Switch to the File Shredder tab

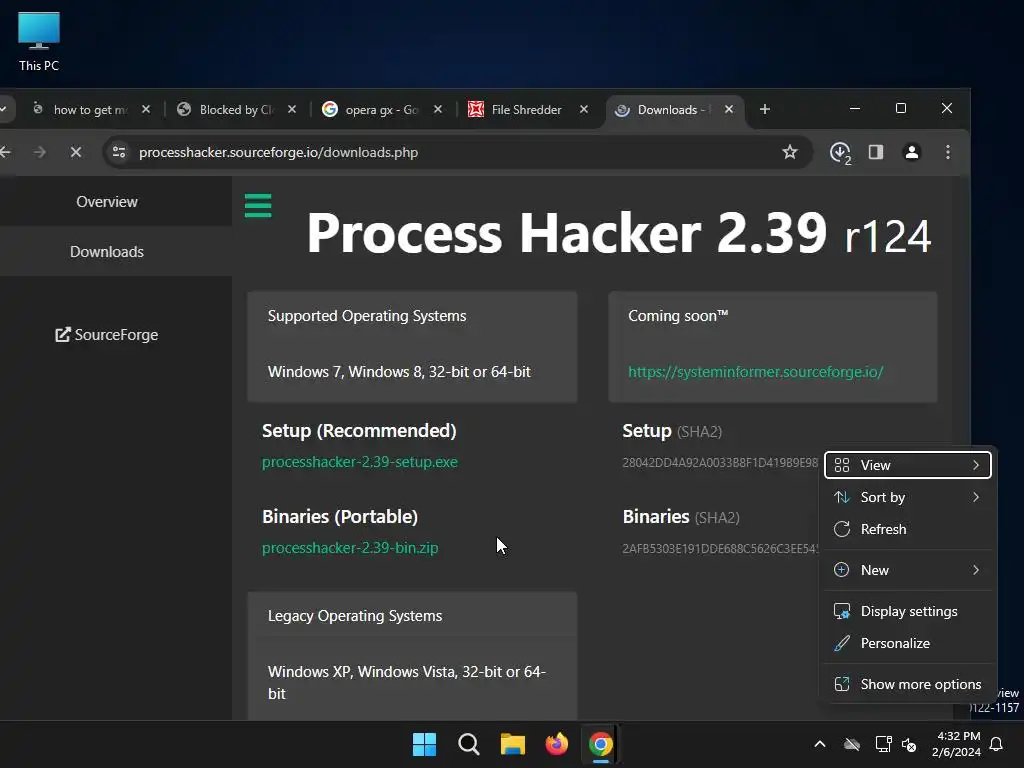point(526,110)
